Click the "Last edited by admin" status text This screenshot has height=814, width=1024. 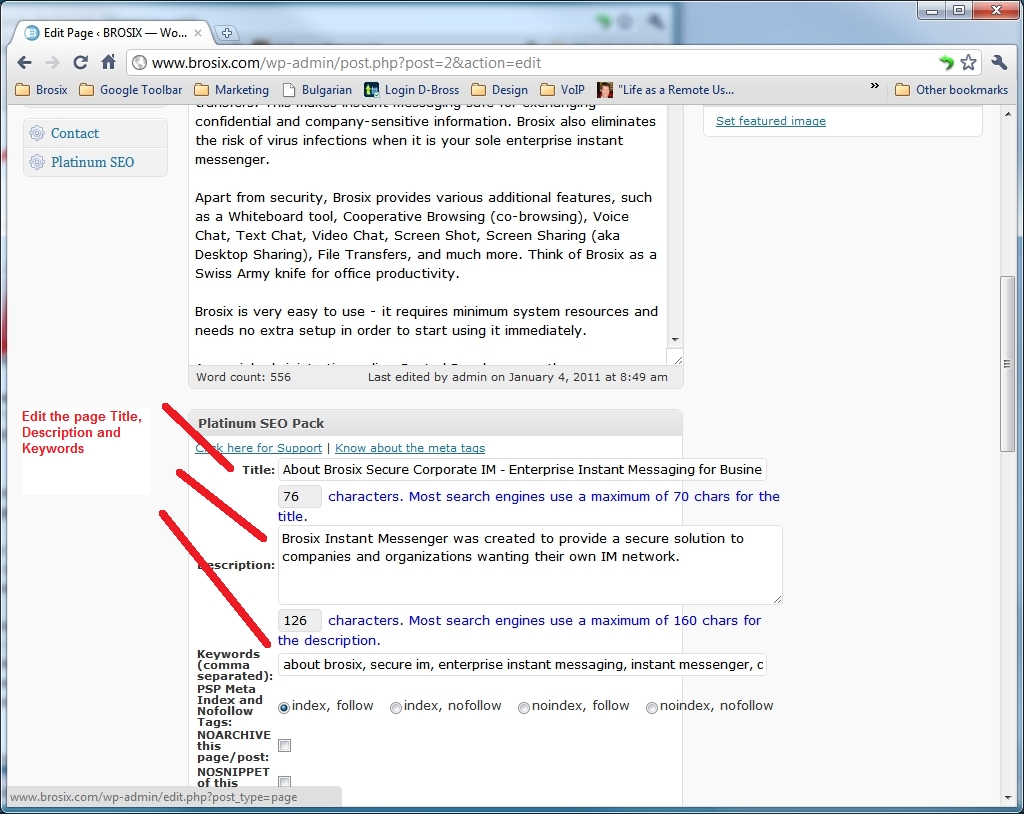pos(517,377)
